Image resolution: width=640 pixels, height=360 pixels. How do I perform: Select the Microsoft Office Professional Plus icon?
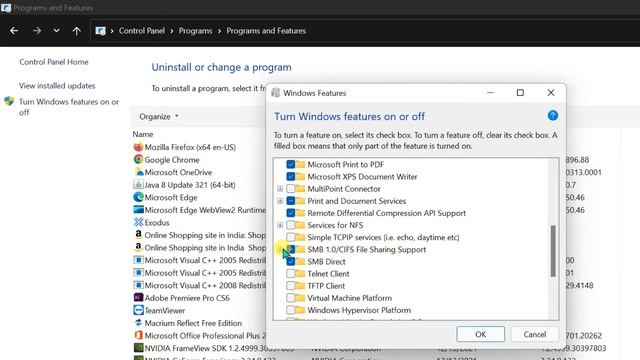pos(138,336)
